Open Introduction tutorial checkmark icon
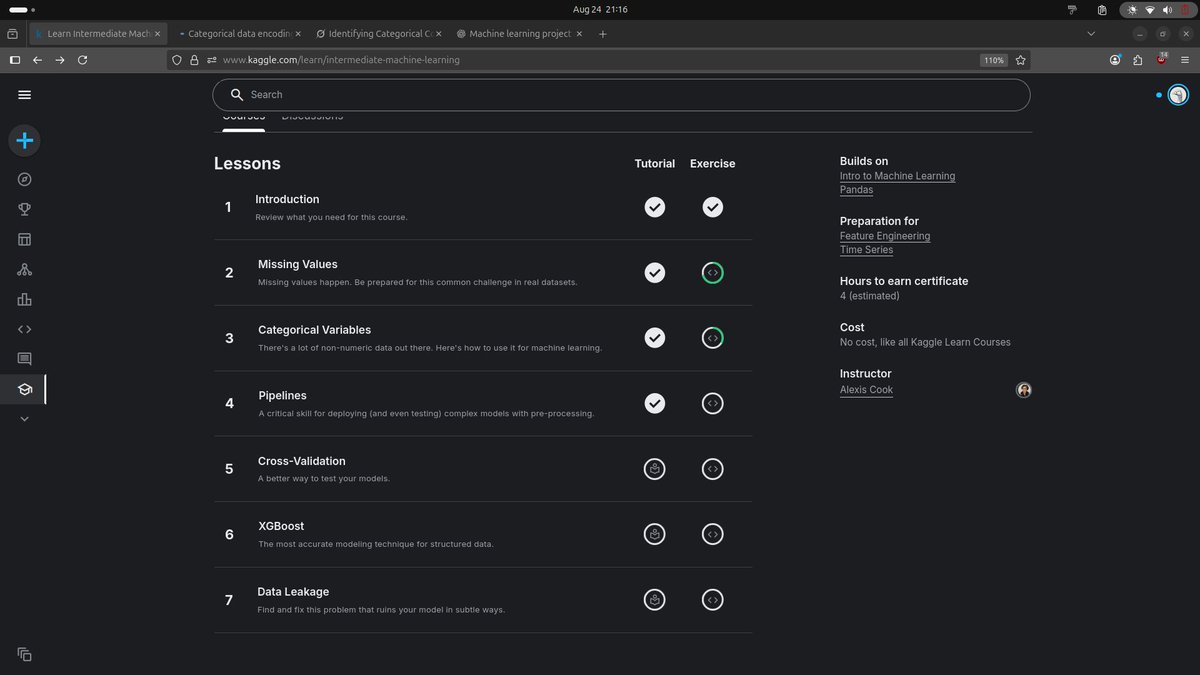 tap(655, 207)
